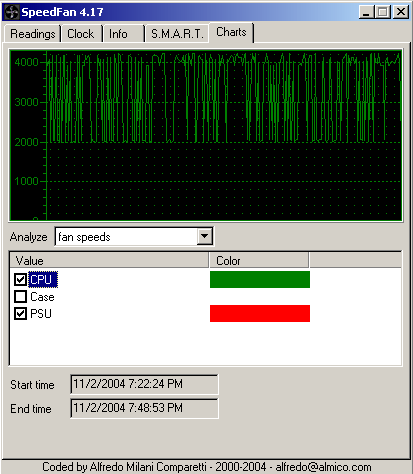Maximize the SpeedFan window
Image resolution: width=413 pixels, height=474 pixels.
tap(383, 12)
